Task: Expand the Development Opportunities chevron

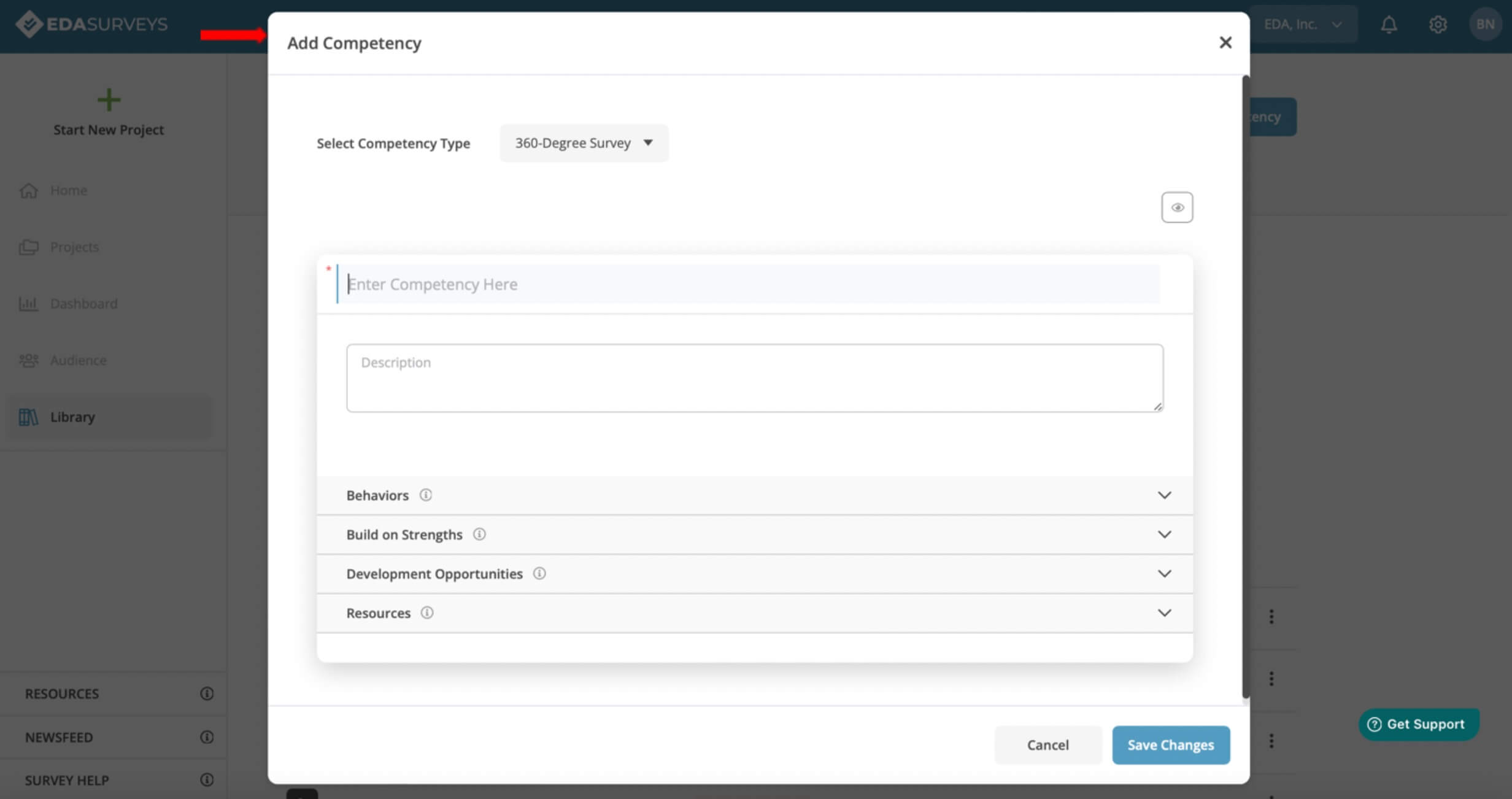Action: pos(1164,574)
